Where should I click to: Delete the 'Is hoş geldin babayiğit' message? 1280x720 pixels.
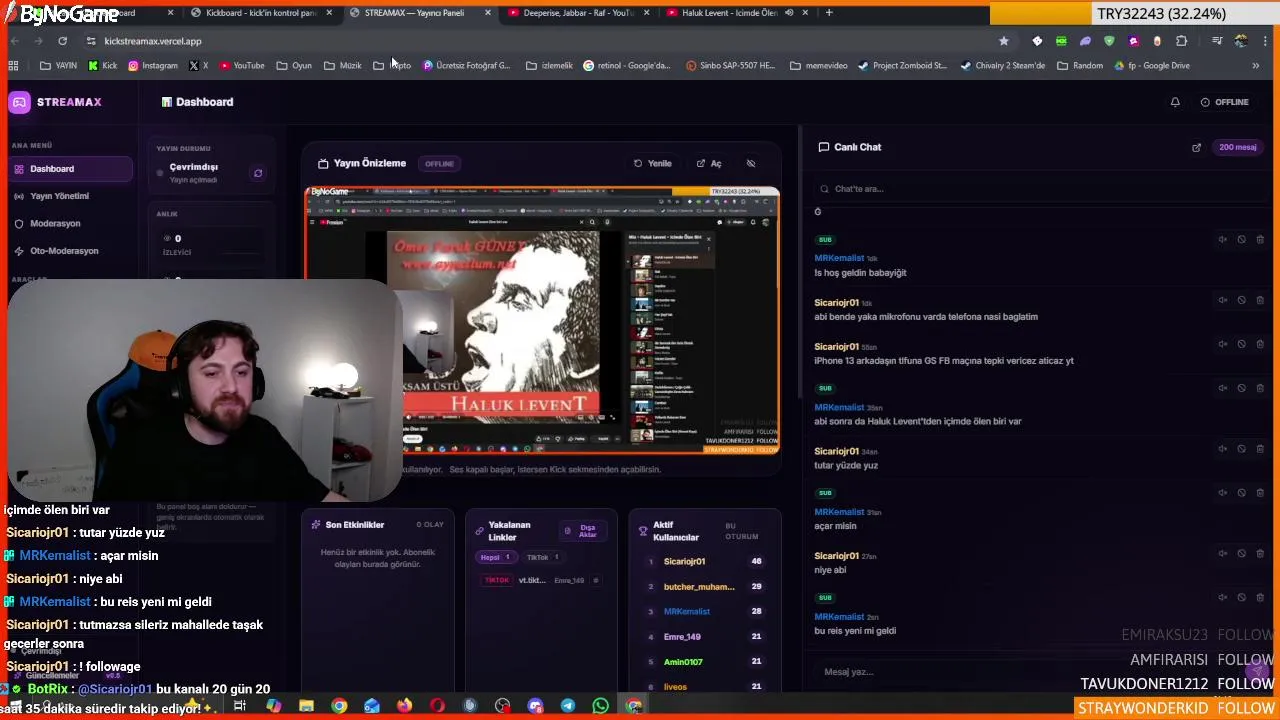pos(1260,240)
